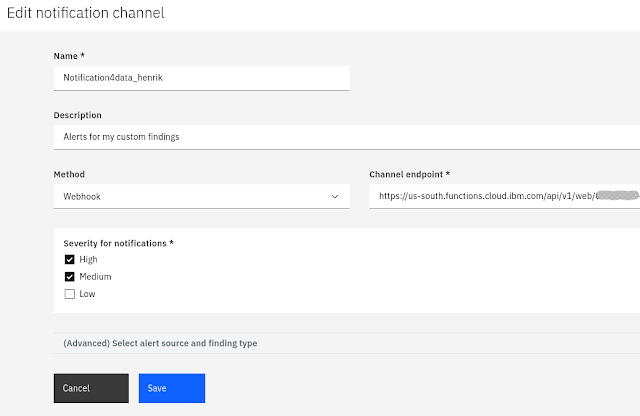Save the notification channel
640x416 pixels.
pyautogui.click(x=172, y=388)
